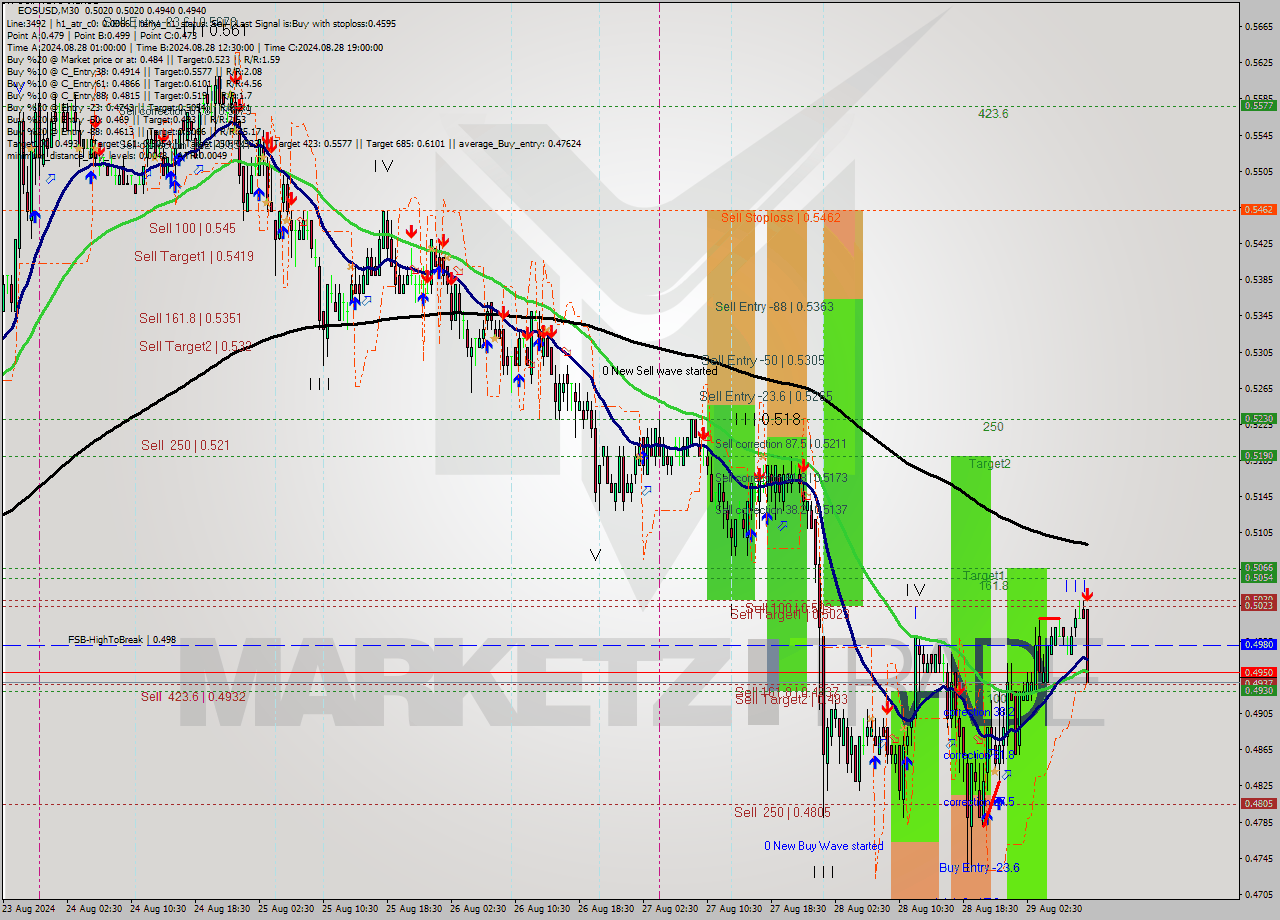
Task: Click 0.4705 on the price axis
Action: tap(1257, 895)
